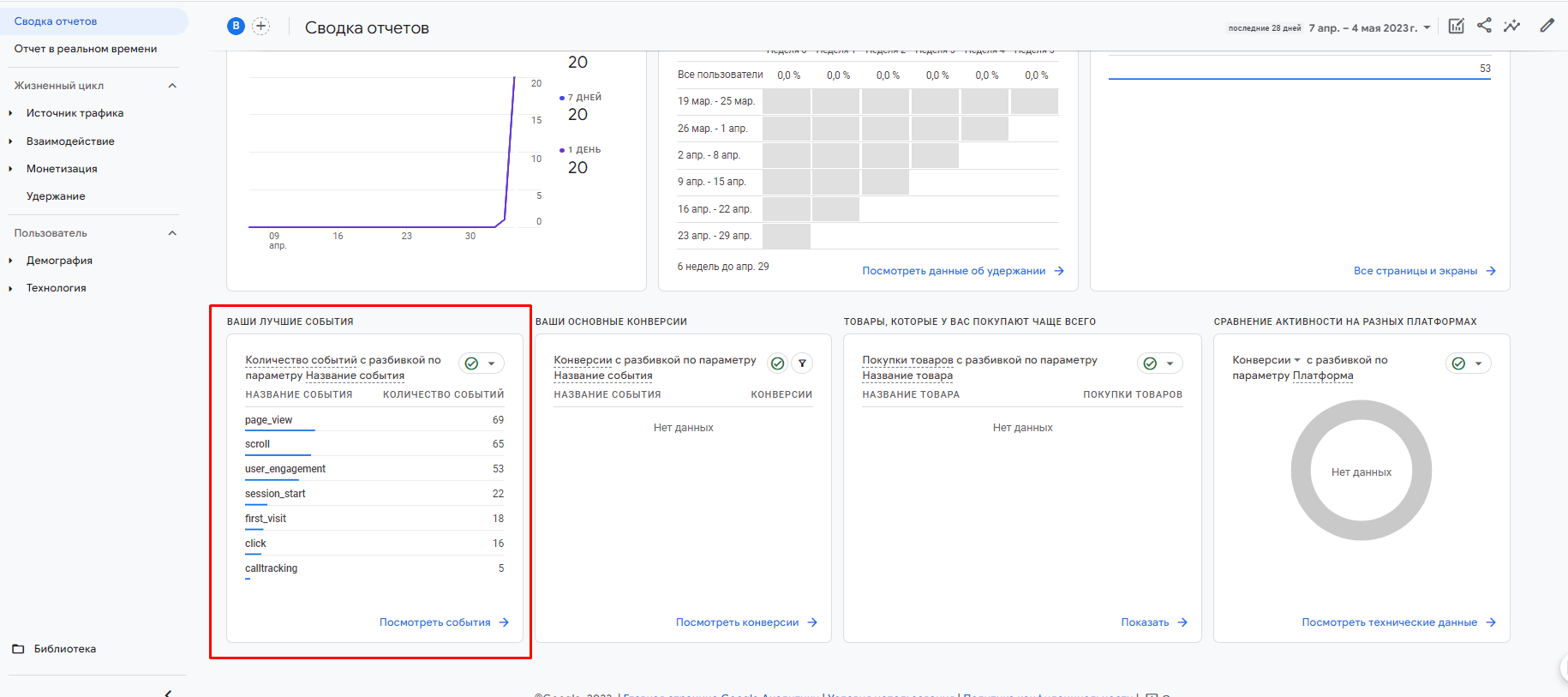Collapse the Жизненный цикл section
This screenshot has width=1568, height=697.
[x=172, y=86]
